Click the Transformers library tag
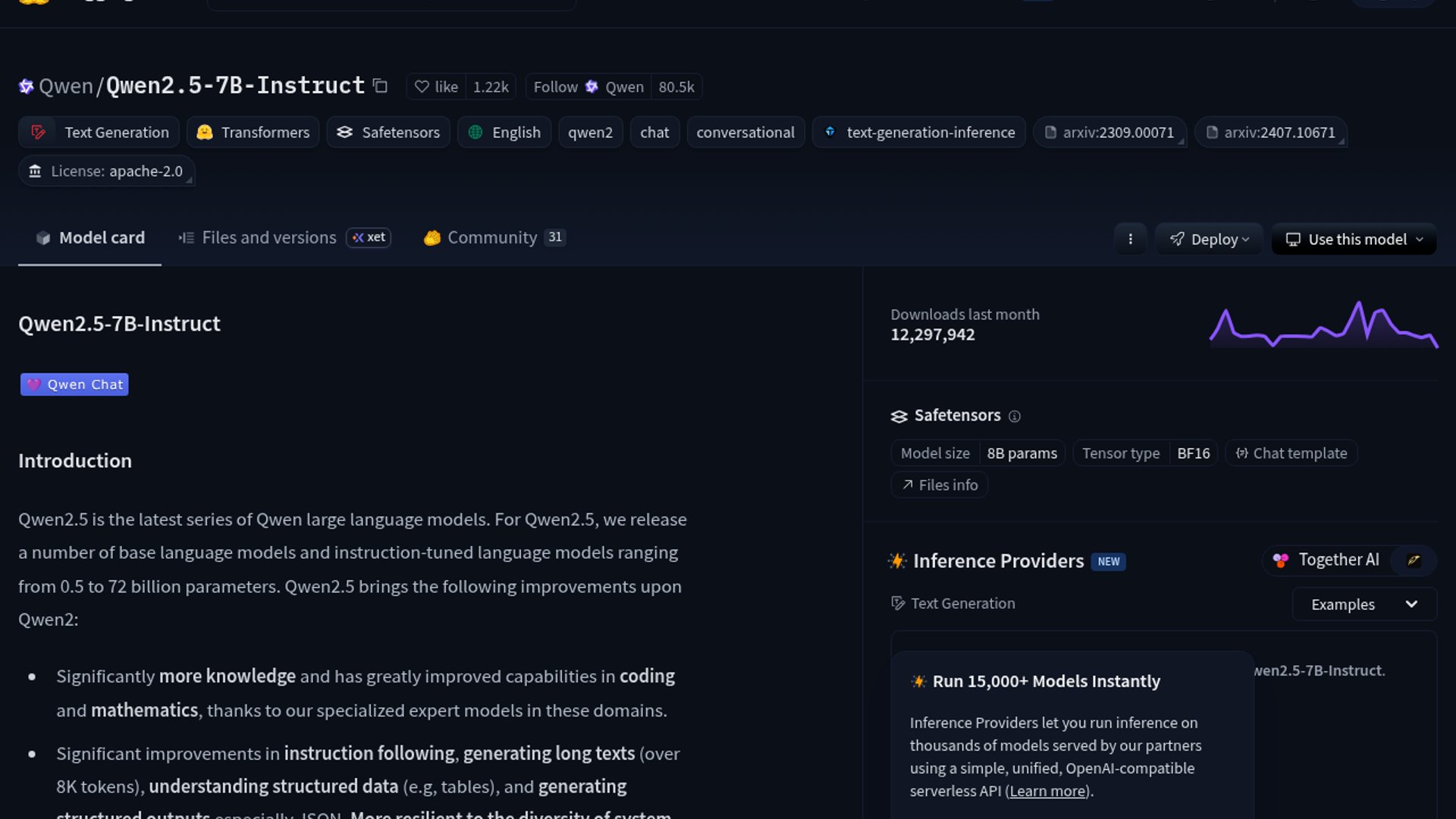Image resolution: width=1456 pixels, height=819 pixels. coord(253,132)
